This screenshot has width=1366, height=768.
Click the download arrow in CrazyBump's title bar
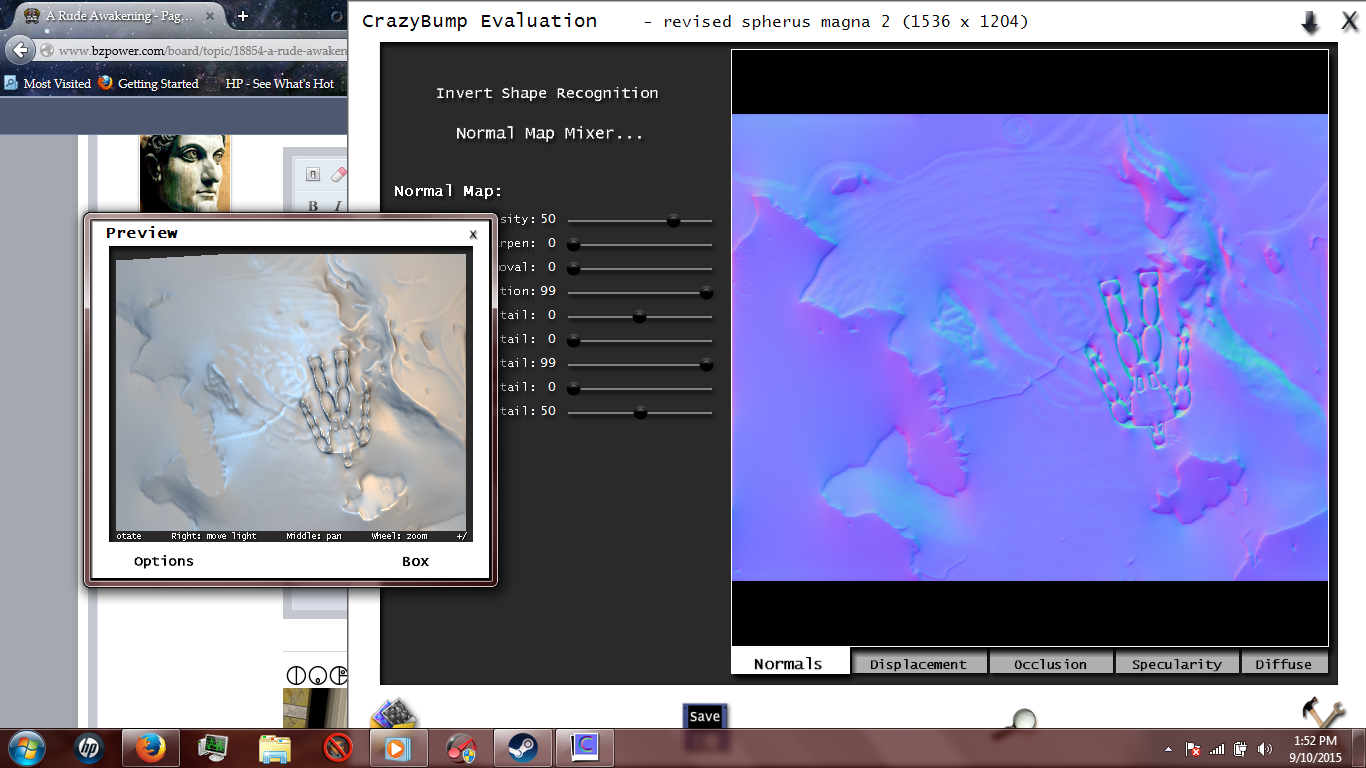[x=1311, y=20]
